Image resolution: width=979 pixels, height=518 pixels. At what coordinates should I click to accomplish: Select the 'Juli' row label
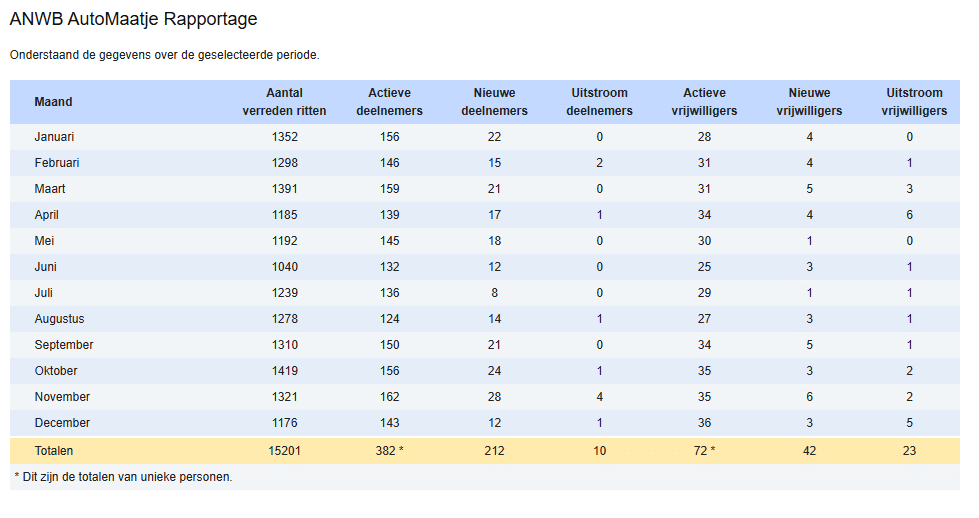pyautogui.click(x=44, y=293)
